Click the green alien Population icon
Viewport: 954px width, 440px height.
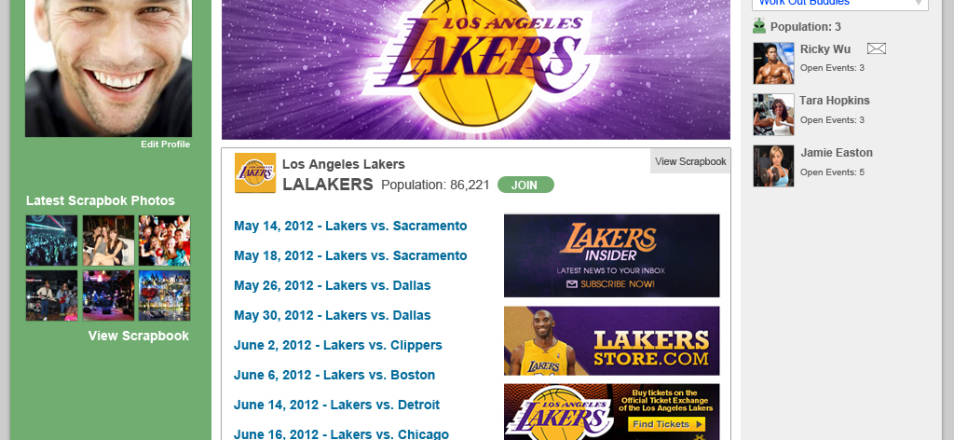click(x=759, y=27)
